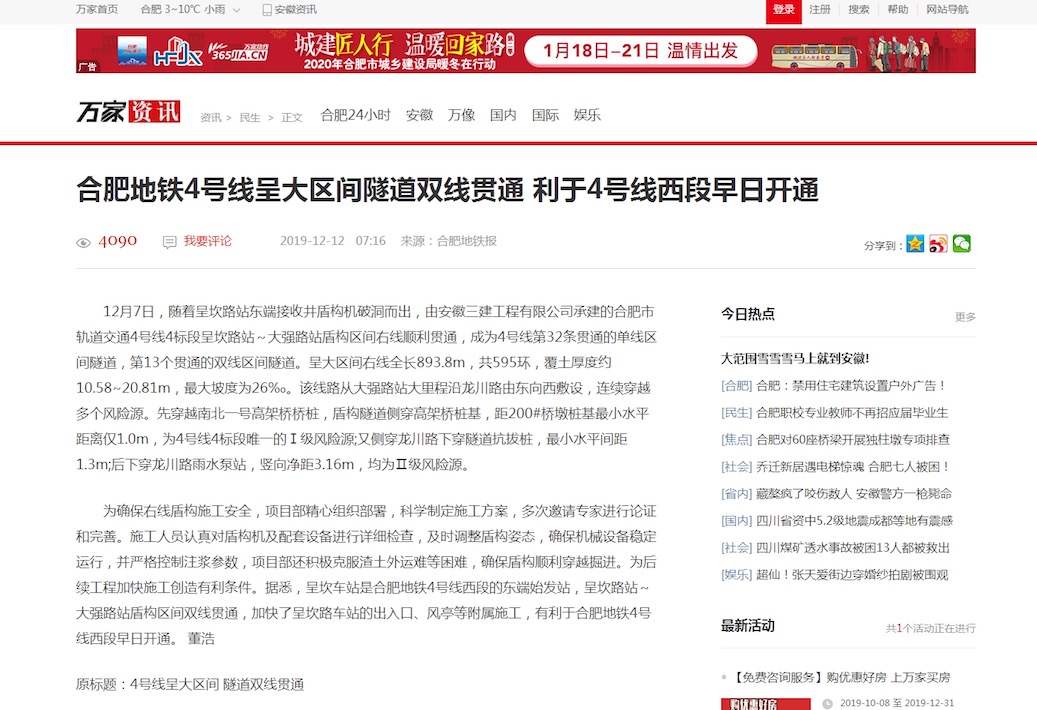Share article via the WeChat icon
This screenshot has width=1037, height=710.
click(961, 243)
